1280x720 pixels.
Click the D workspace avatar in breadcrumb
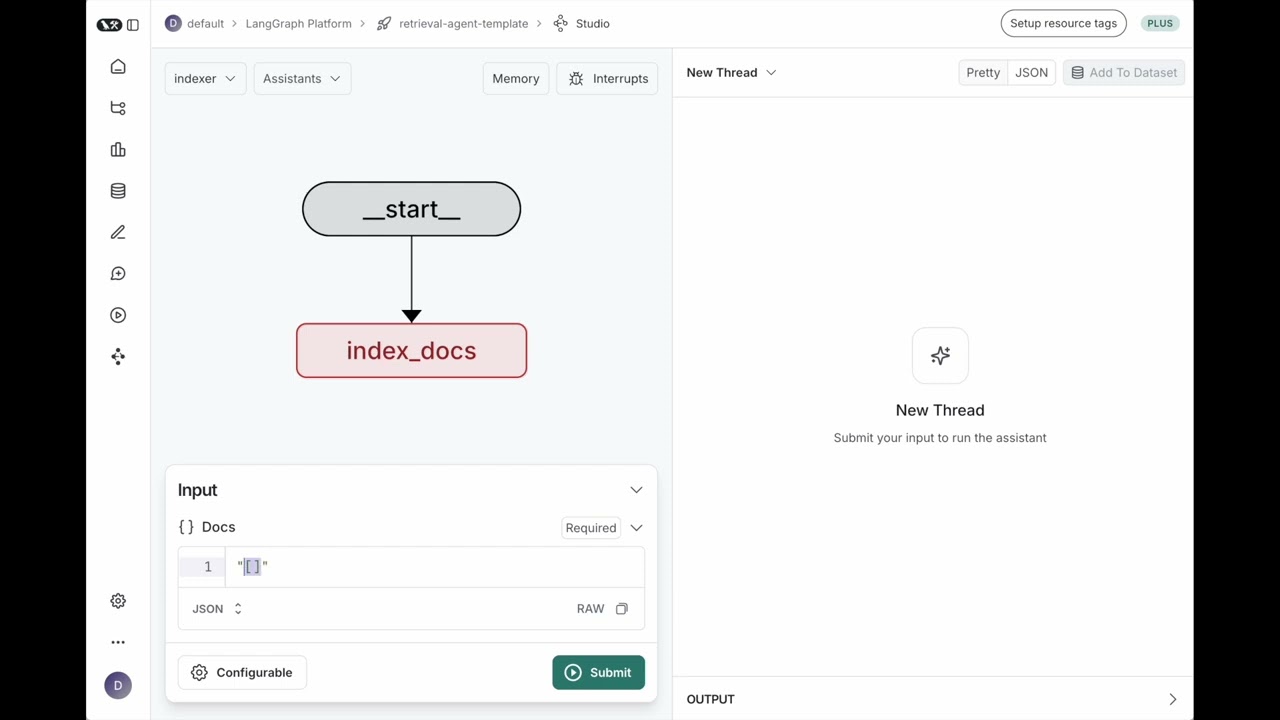tap(173, 23)
